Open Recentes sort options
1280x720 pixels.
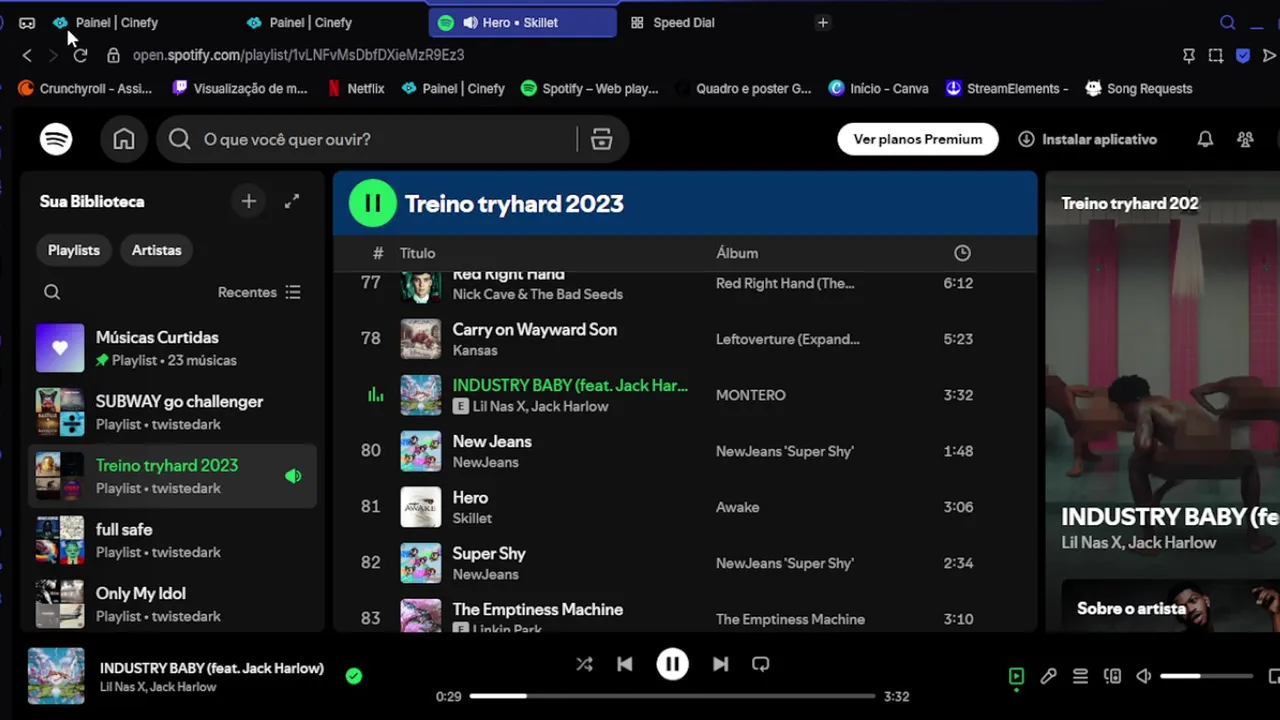[259, 292]
